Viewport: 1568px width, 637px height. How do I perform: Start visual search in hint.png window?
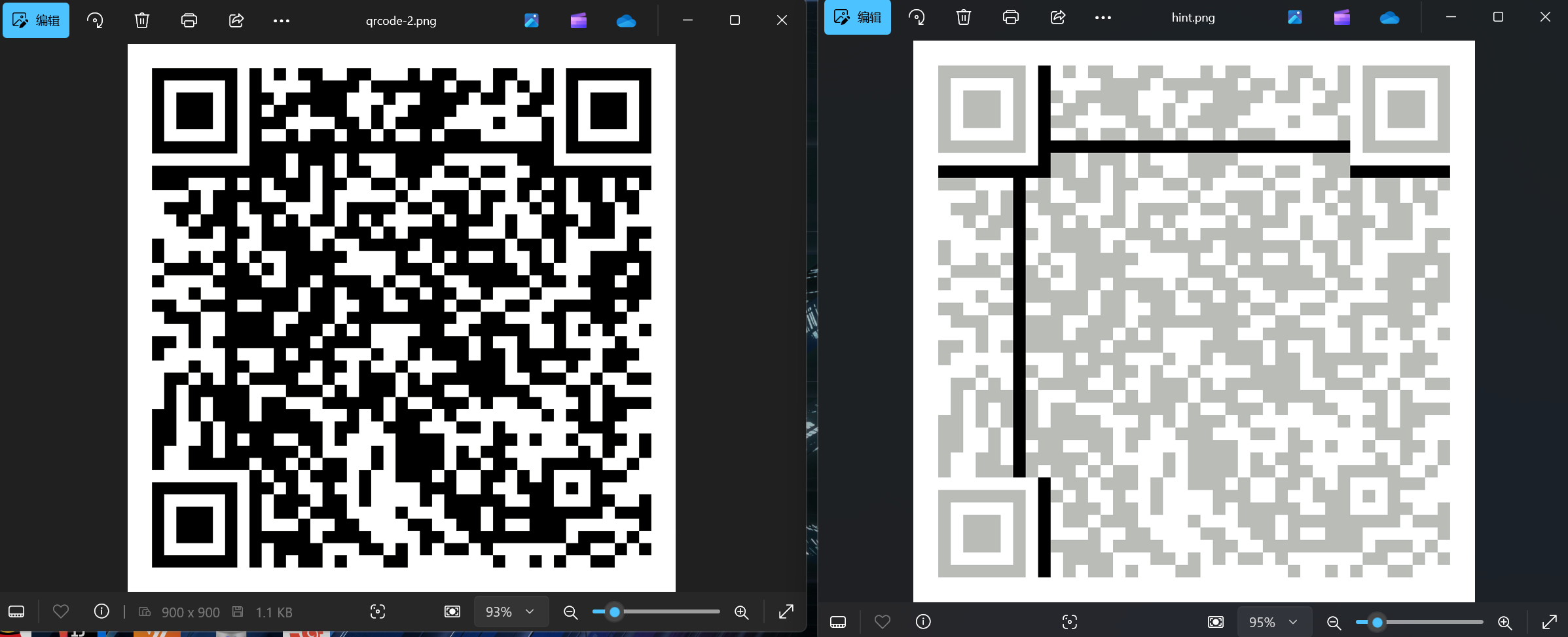(x=1070, y=622)
